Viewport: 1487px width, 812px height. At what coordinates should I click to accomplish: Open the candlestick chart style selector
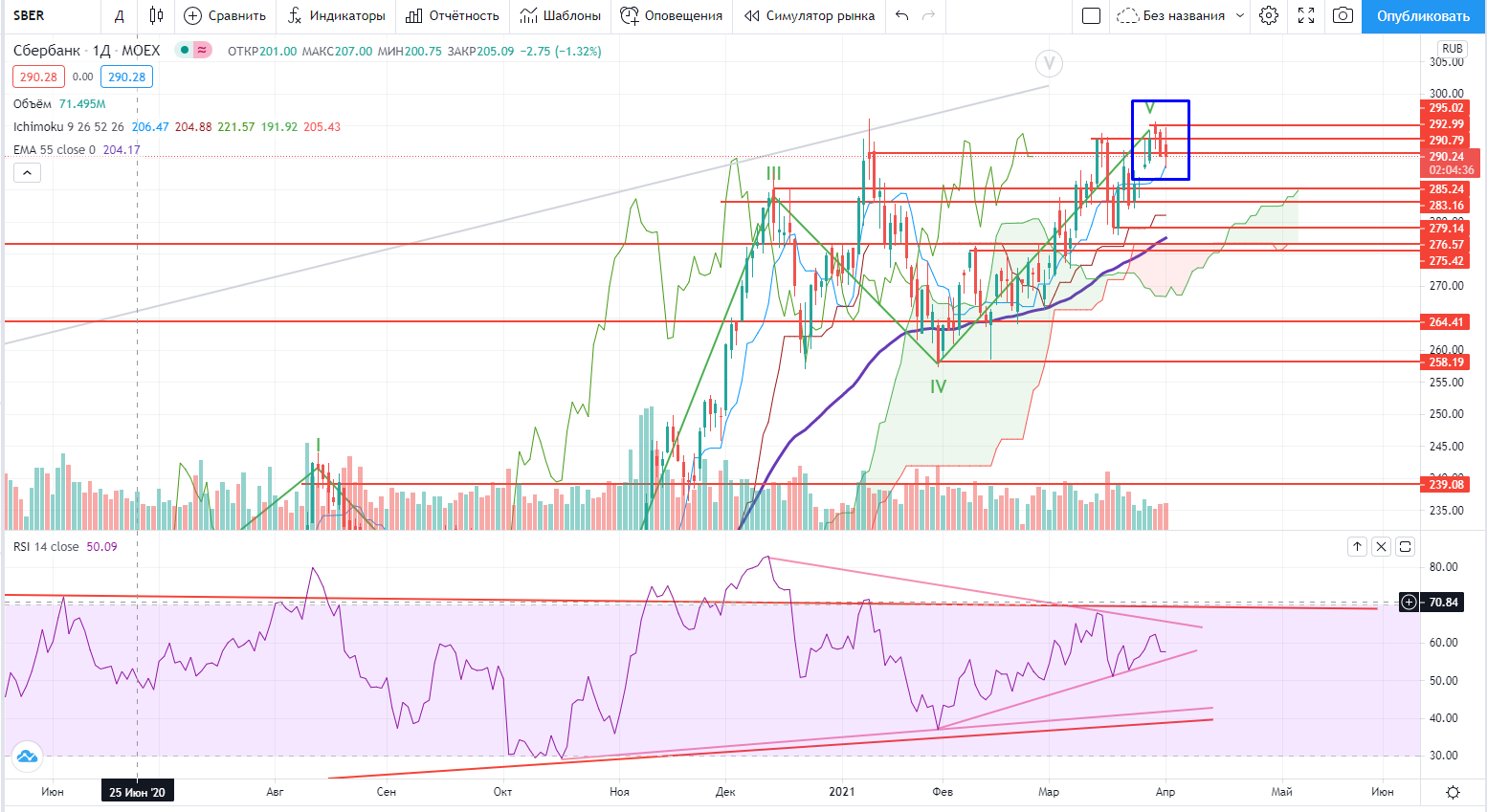tap(156, 15)
